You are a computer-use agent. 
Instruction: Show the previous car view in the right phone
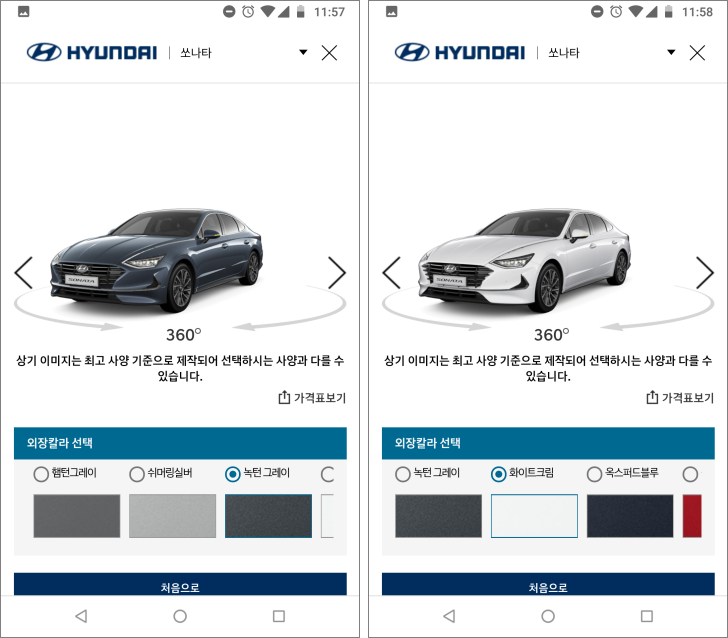[x=391, y=273]
